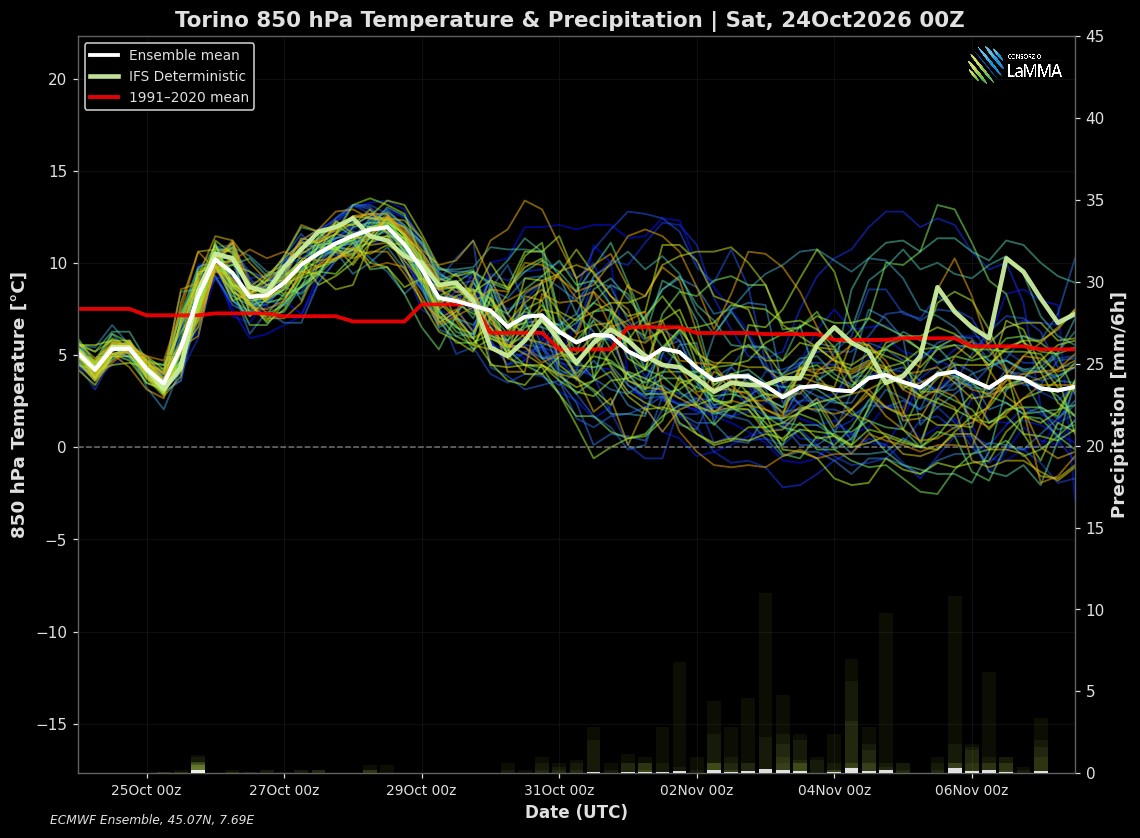
Task: Click the '20' tick on the temperature axis
Action: [x=57, y=80]
